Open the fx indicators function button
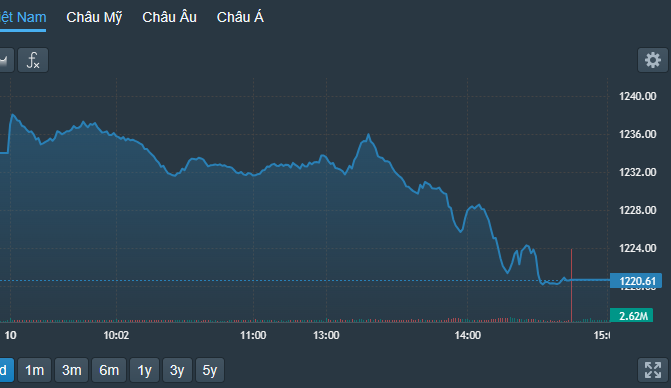Screen dimensions: 671x388 33,60
